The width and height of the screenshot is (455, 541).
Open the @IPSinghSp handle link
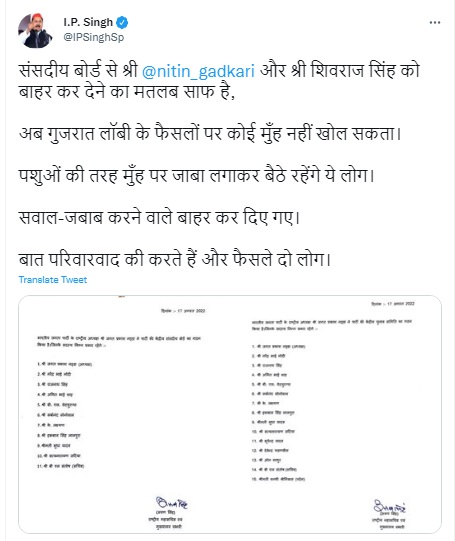click(x=93, y=37)
